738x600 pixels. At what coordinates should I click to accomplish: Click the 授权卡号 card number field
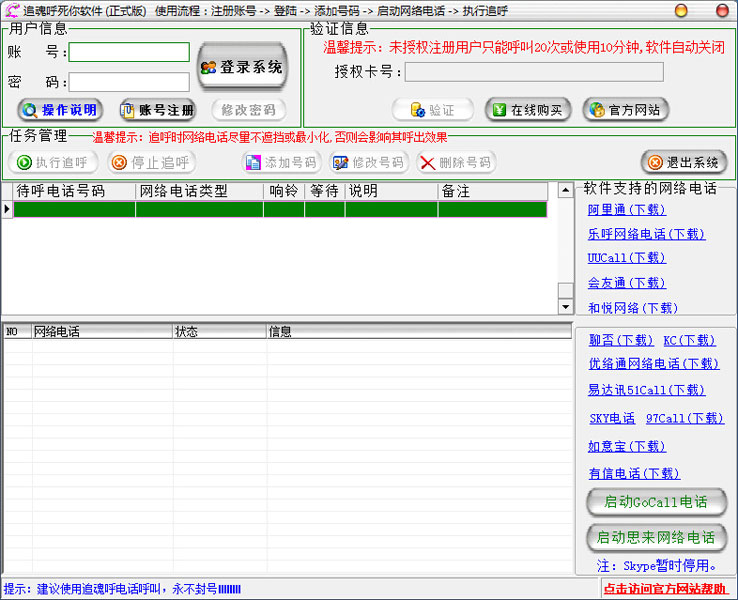(x=534, y=72)
